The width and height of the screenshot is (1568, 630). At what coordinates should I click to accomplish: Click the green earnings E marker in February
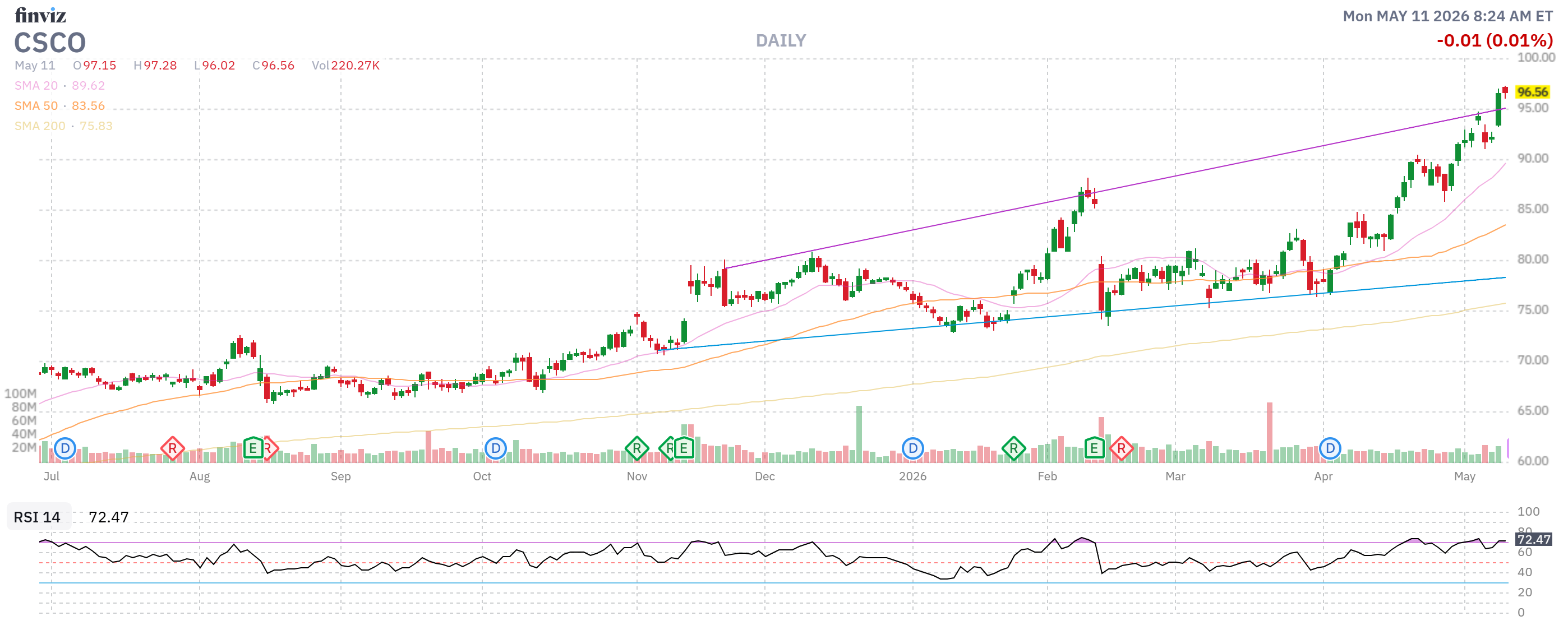(1094, 449)
